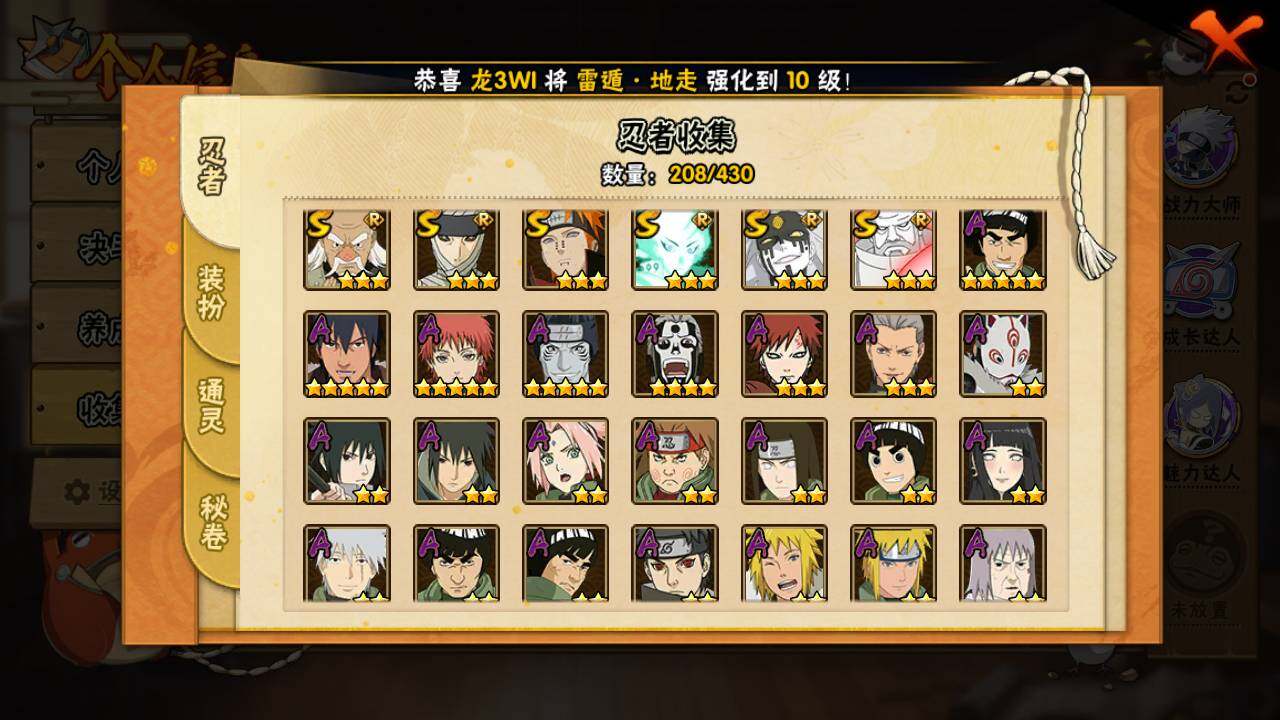Image resolution: width=1280 pixels, height=720 pixels.
Task: Pick the pink-haired Sakura A-rank portrait
Action: point(566,461)
